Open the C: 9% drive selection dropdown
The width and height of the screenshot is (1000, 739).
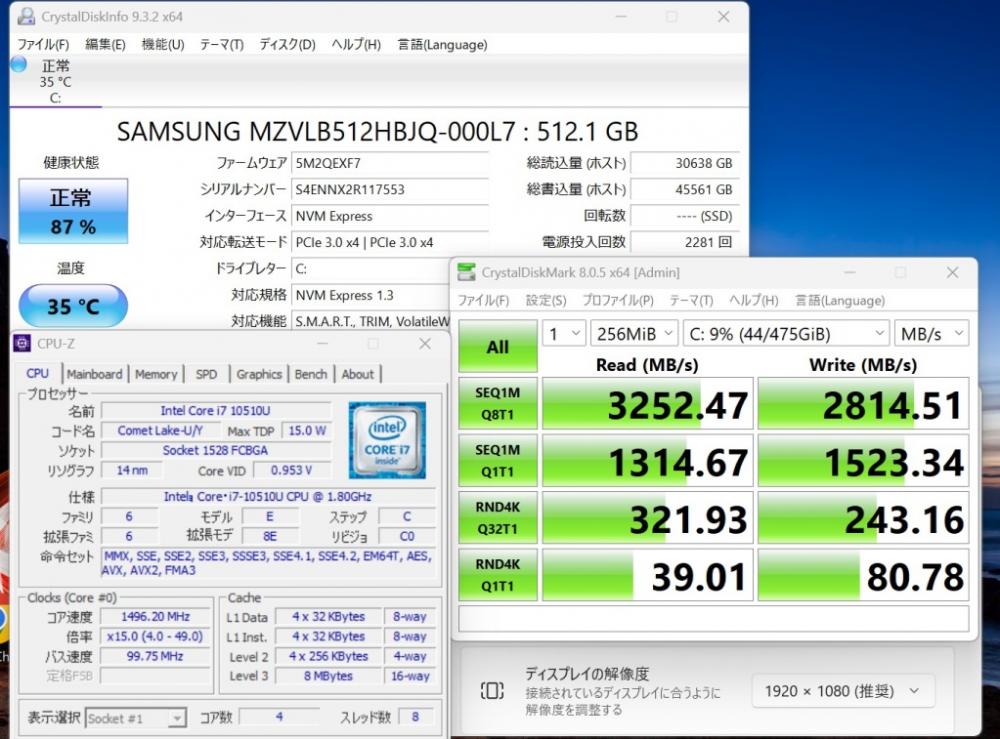point(786,333)
